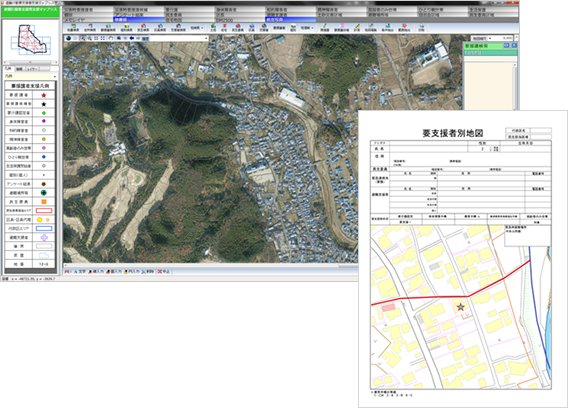Toggle the 生活保護 layer cell
This screenshot has height=408, width=568.
[x=493, y=9]
